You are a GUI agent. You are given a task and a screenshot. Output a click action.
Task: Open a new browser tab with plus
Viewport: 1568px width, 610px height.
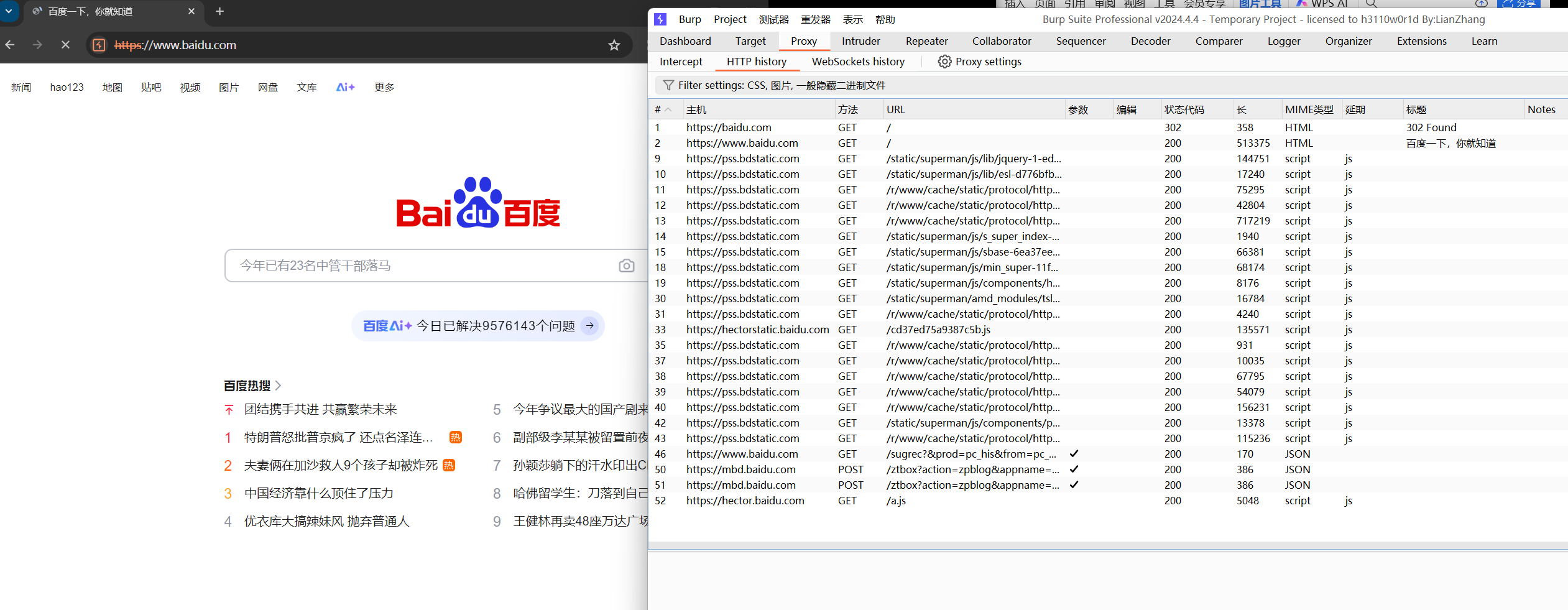tap(219, 11)
